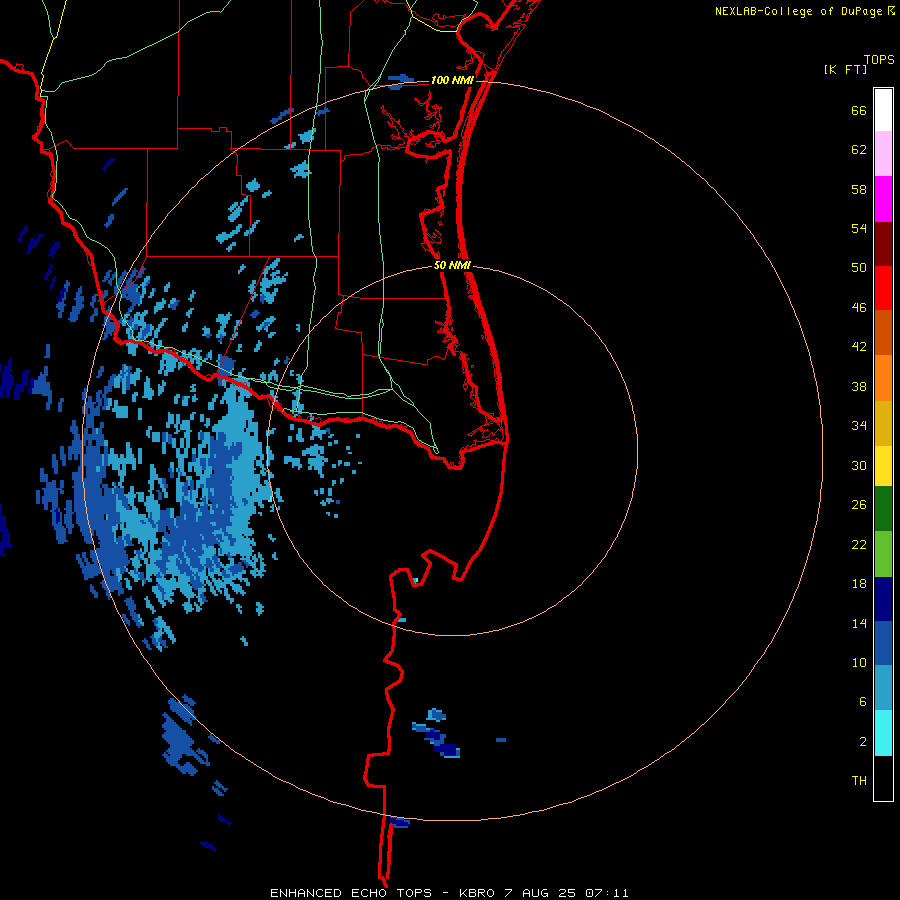
Task: Click the '18' legend value
Action: 859,584
